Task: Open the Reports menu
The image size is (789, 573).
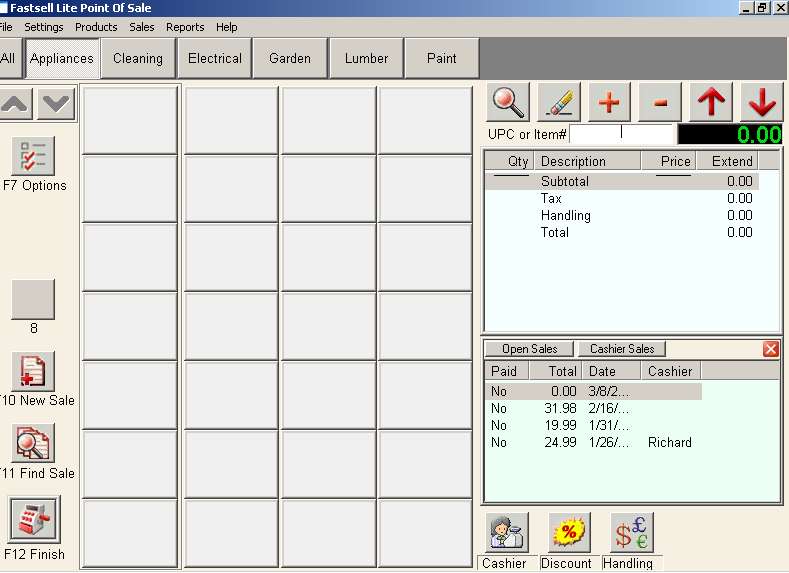Action: tap(185, 27)
